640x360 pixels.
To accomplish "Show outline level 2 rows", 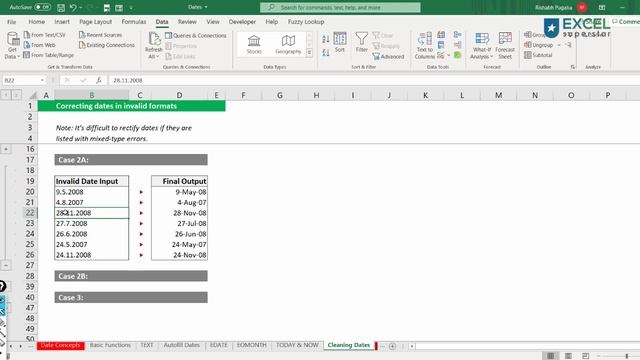I will pyautogui.click(x=16, y=95).
